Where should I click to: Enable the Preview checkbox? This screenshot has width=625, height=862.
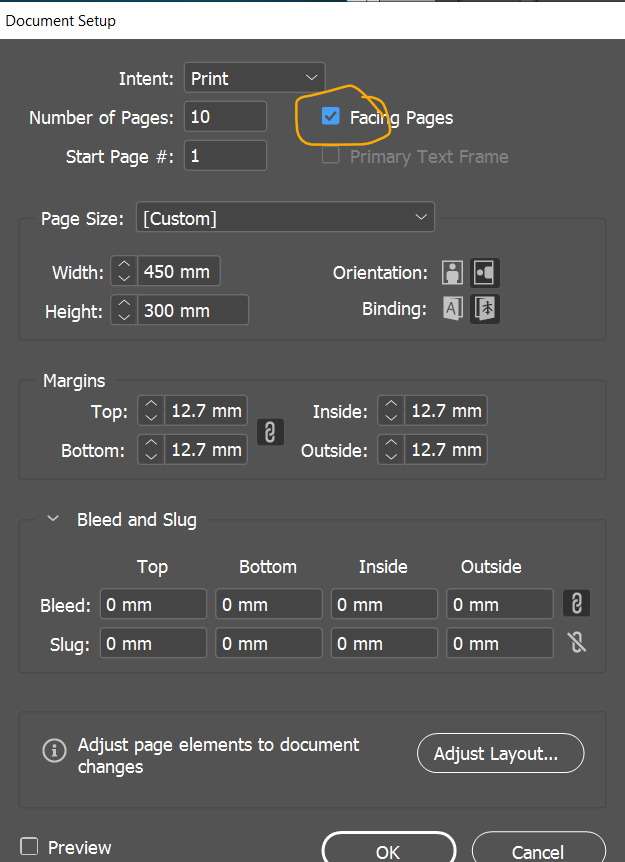tap(29, 846)
